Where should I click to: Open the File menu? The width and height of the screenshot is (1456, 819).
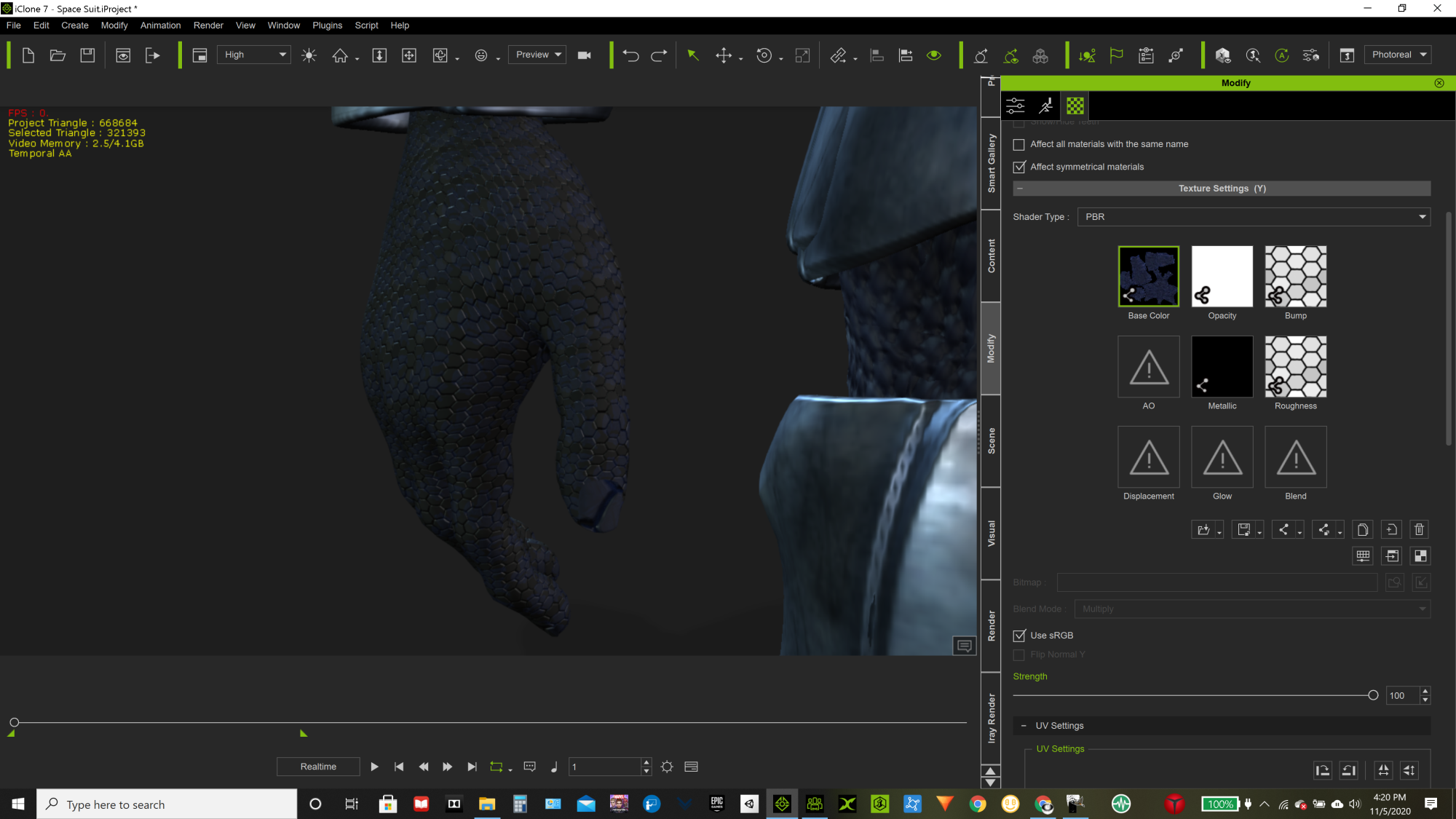click(14, 25)
